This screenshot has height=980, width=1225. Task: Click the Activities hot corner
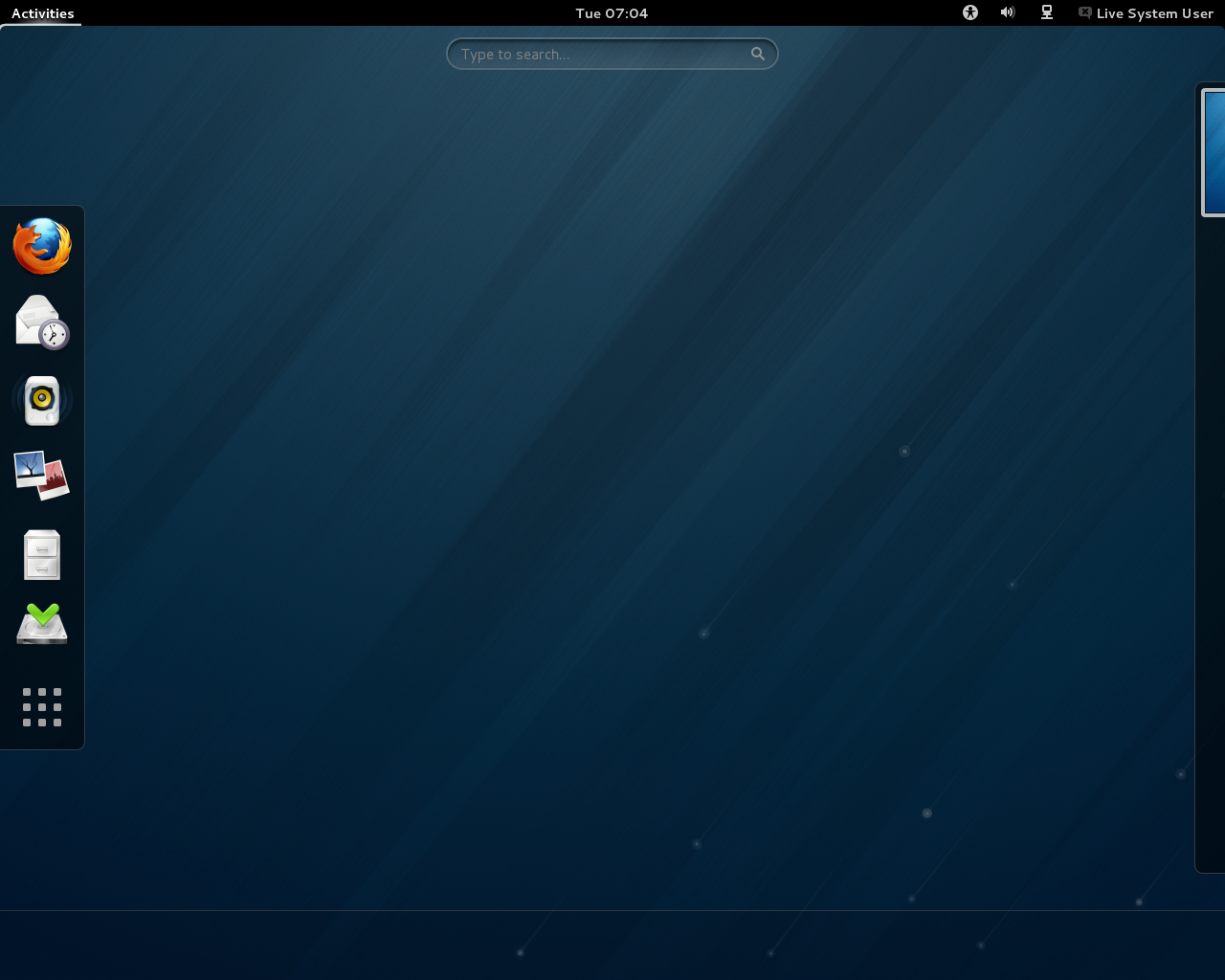click(x=2, y=2)
